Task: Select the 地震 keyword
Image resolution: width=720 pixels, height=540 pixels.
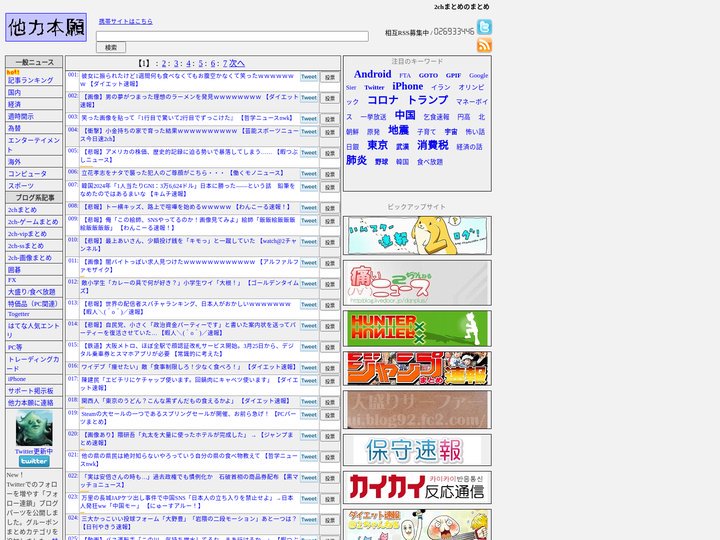Action: point(398,130)
